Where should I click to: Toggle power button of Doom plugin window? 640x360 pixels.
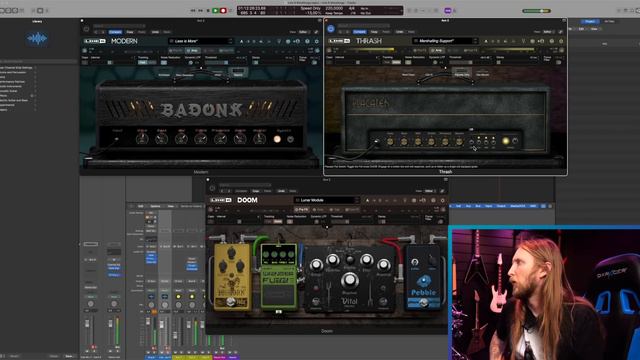point(212,188)
